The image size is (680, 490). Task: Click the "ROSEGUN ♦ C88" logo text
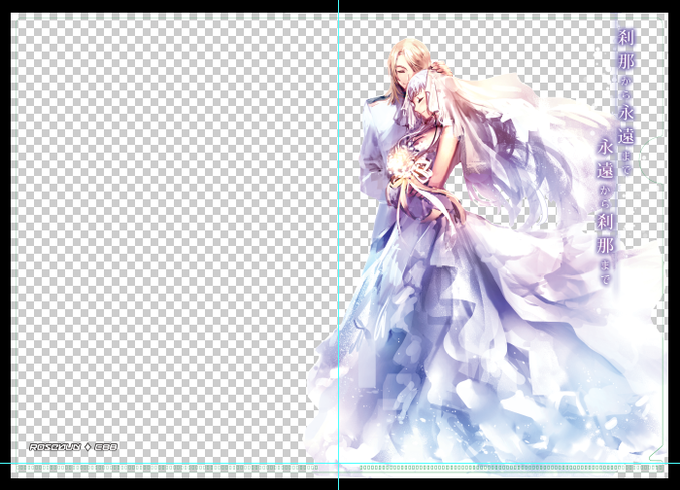[x=73, y=447]
